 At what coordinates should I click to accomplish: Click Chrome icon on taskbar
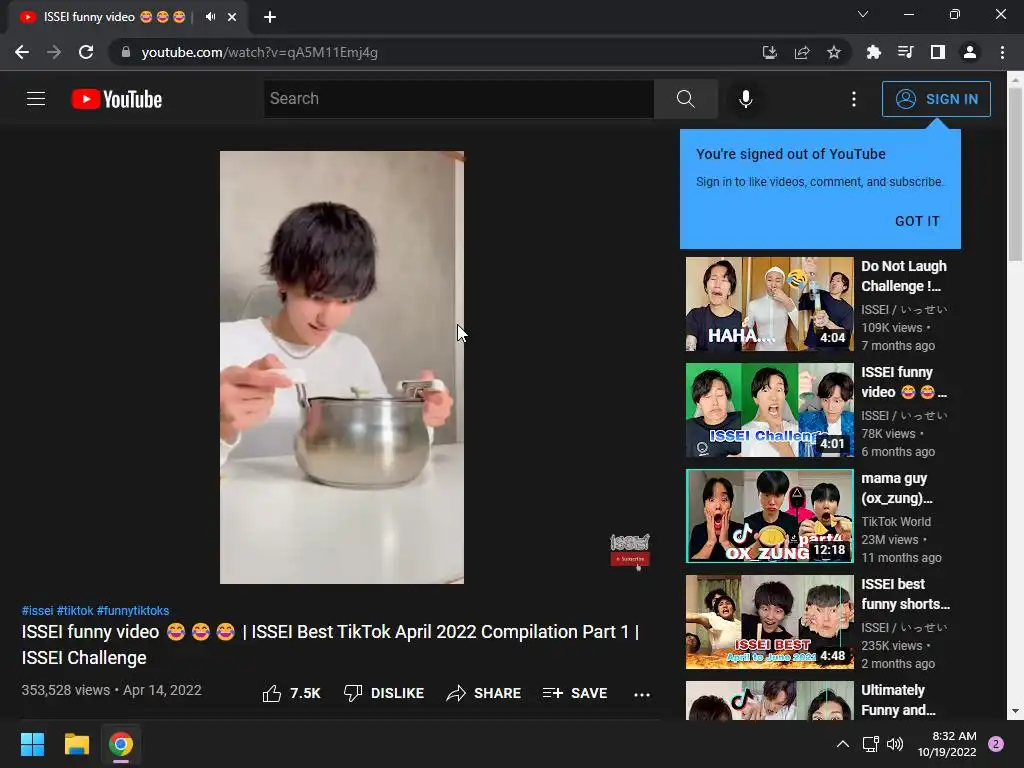121,744
